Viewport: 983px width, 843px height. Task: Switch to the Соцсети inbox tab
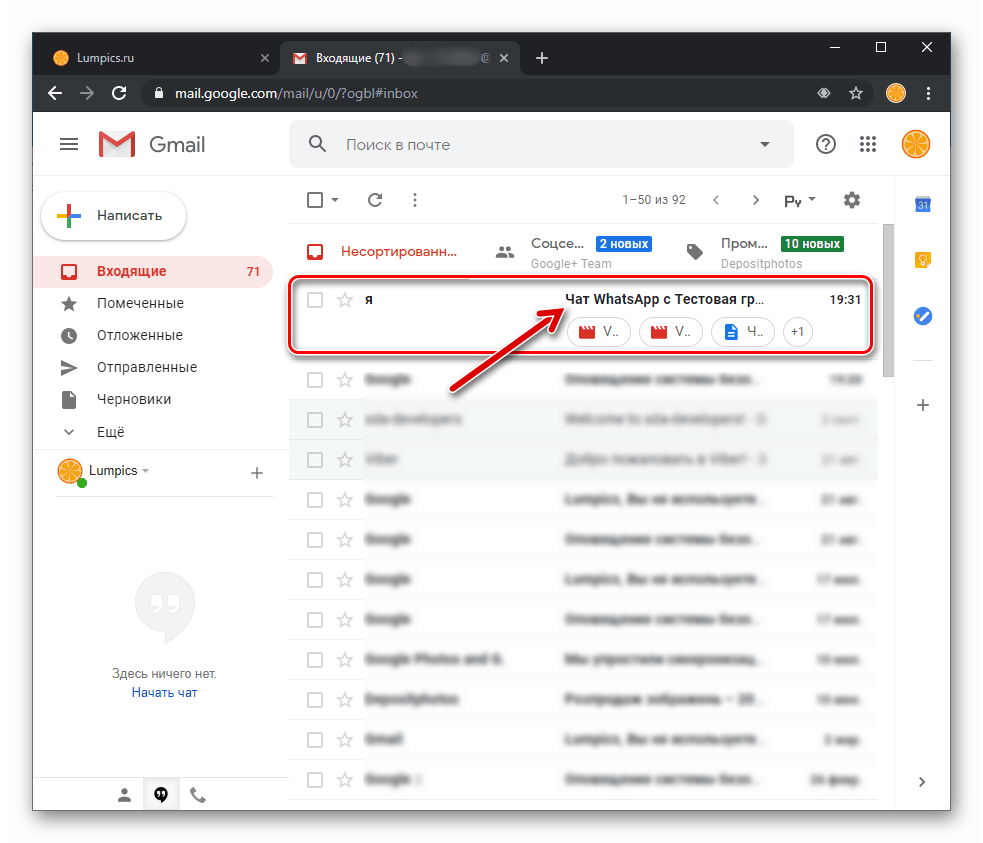[574, 252]
